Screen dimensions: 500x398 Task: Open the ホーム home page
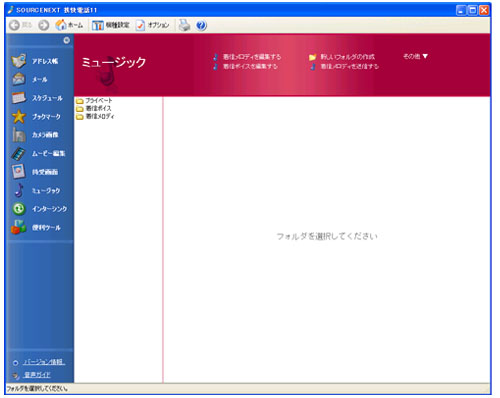click(69, 25)
